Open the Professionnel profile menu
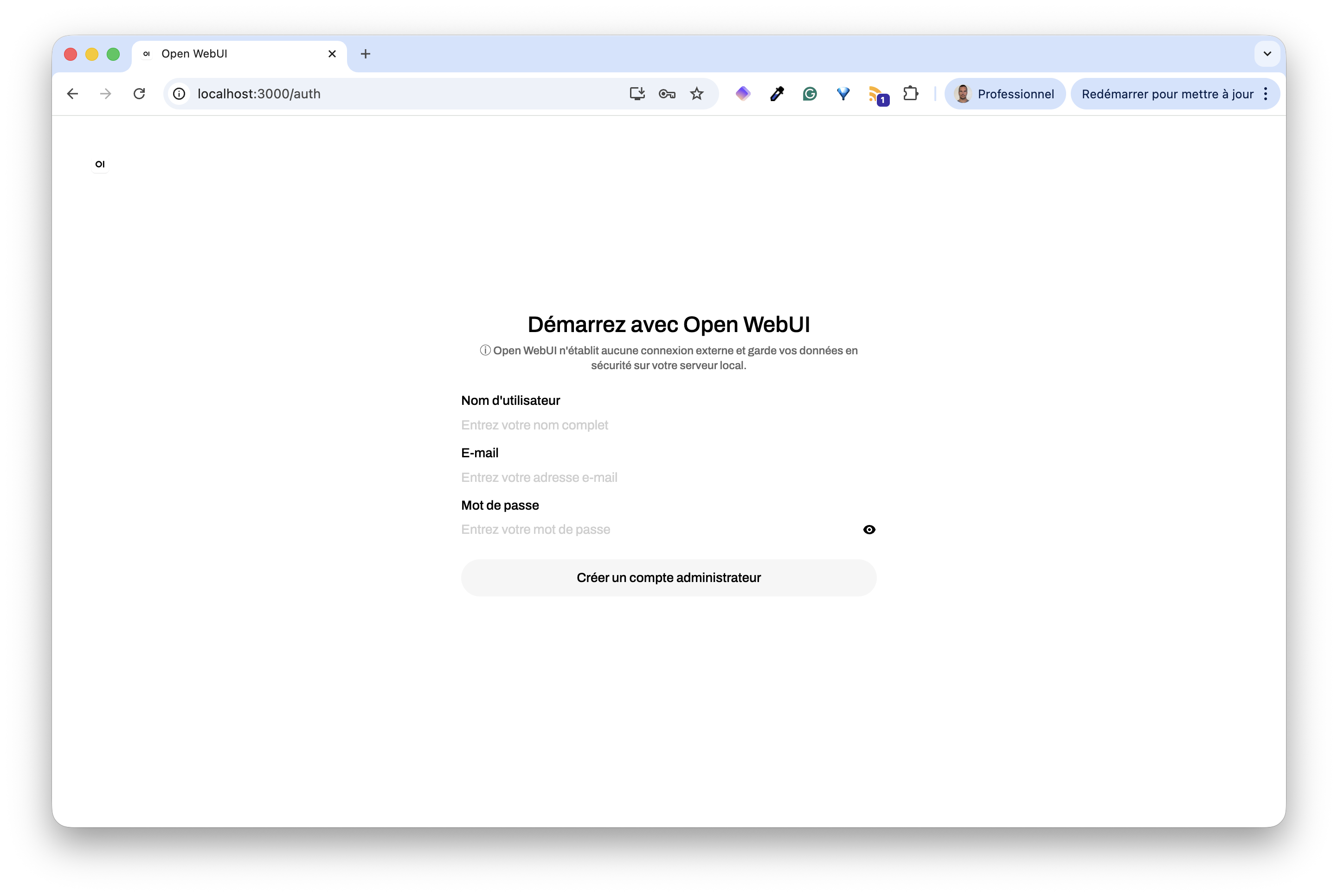Viewport: 1338px width, 896px height. [x=1004, y=94]
